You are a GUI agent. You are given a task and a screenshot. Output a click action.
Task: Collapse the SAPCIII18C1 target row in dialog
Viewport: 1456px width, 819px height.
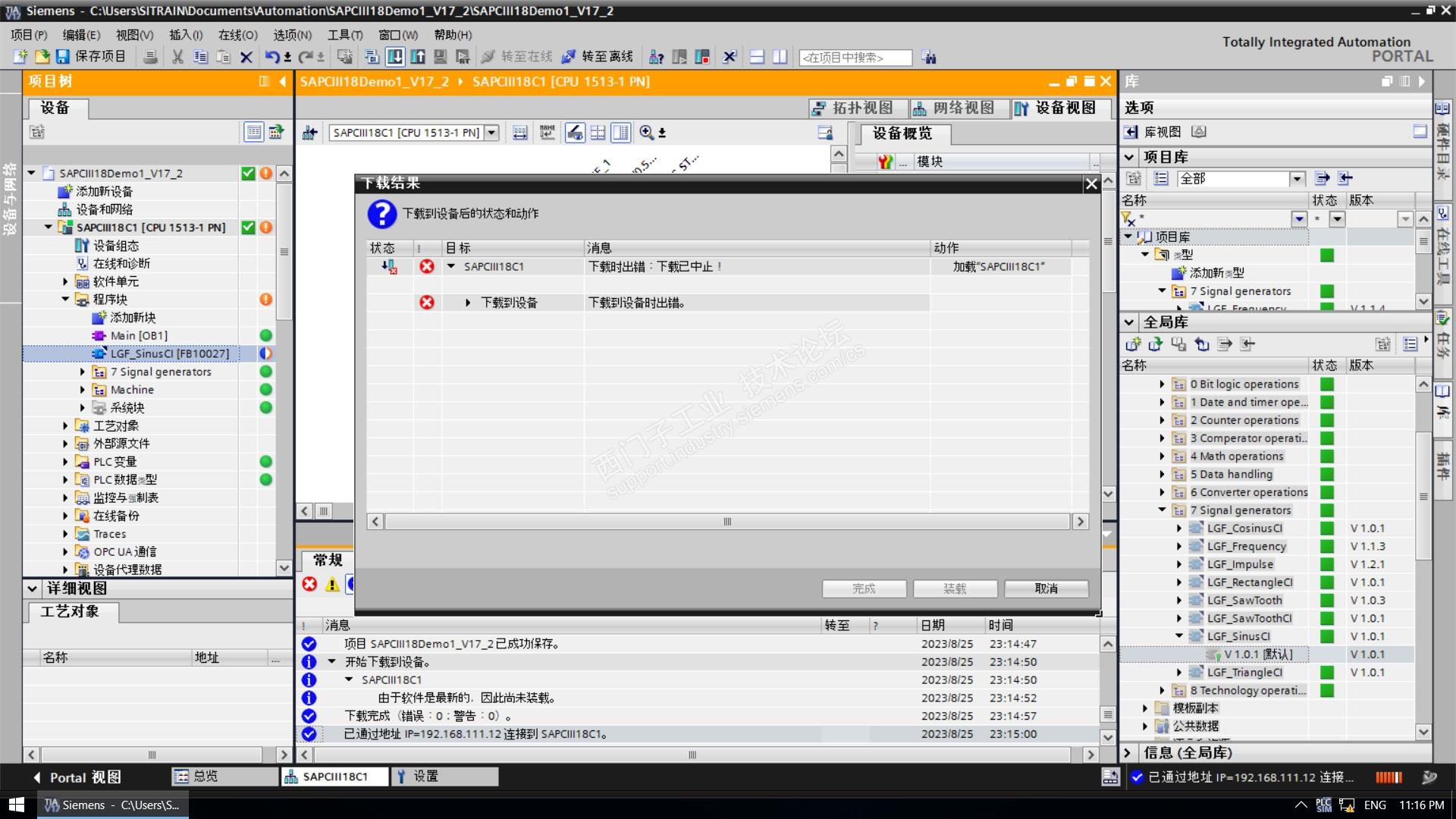tap(451, 266)
